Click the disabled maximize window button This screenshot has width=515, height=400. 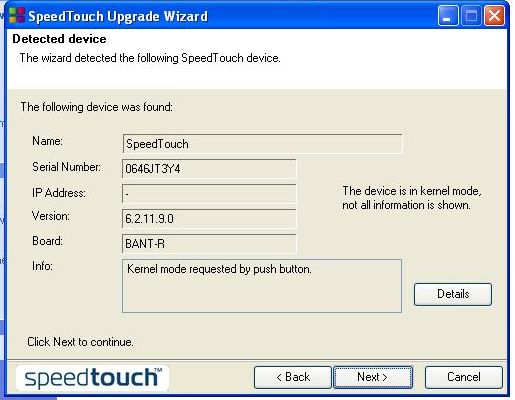tap(471, 16)
